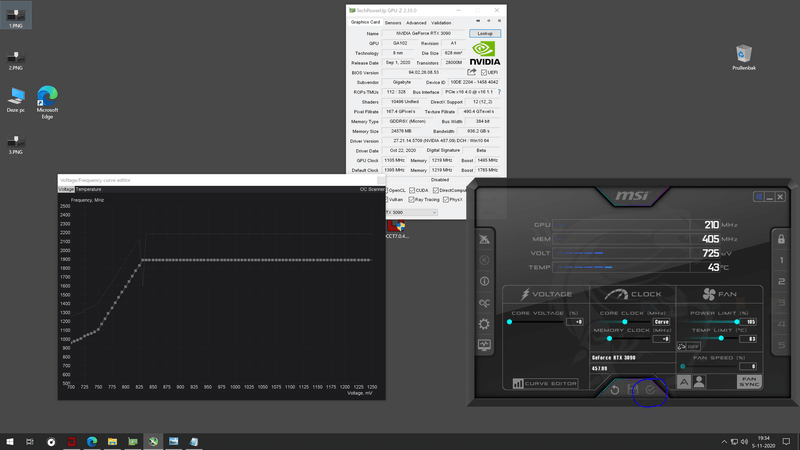Click the Curve Editor button in Afterburner

[544, 383]
